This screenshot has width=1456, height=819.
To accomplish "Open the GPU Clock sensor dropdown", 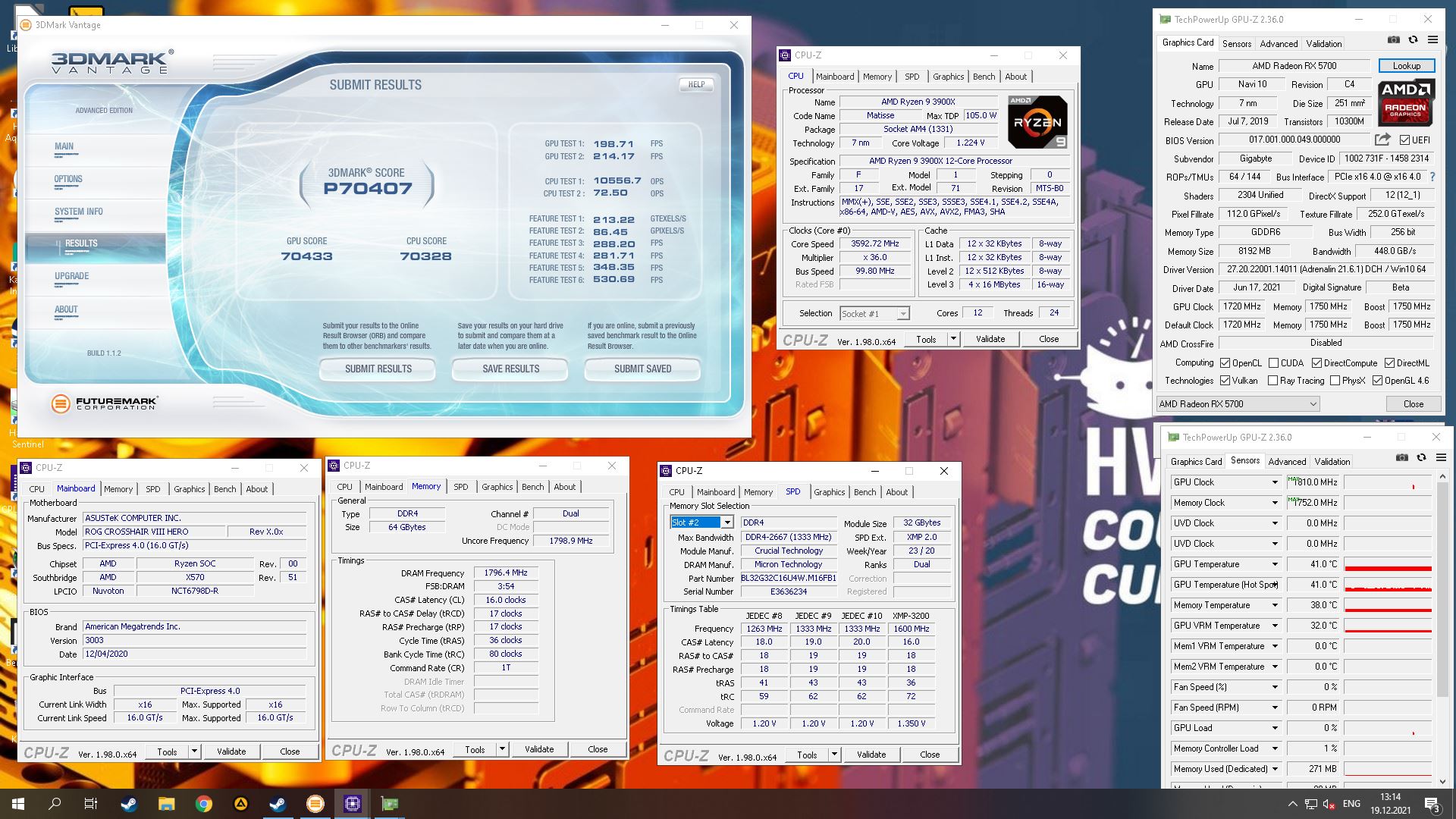I will point(1275,482).
